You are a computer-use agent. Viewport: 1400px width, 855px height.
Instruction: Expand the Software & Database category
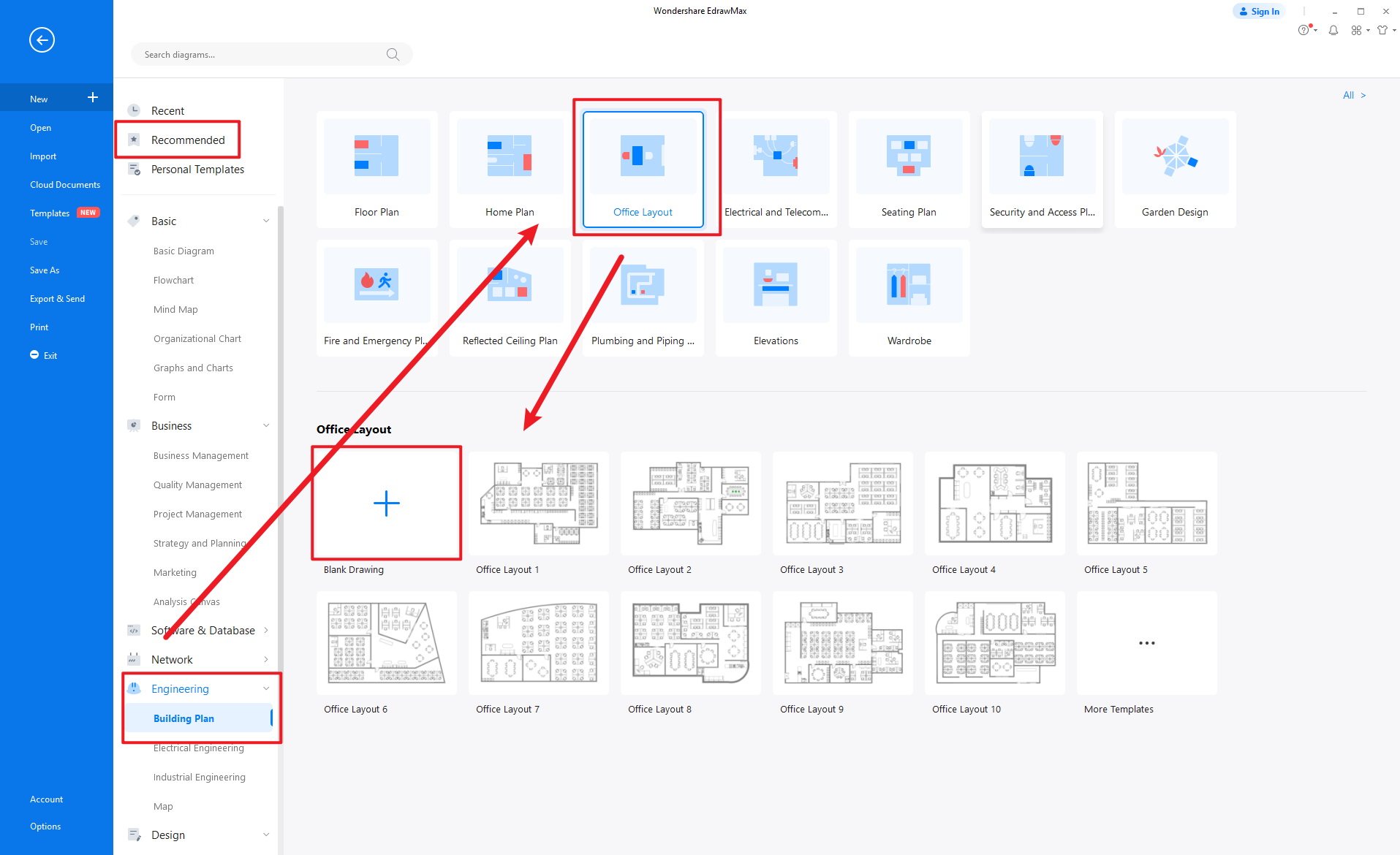[x=265, y=630]
